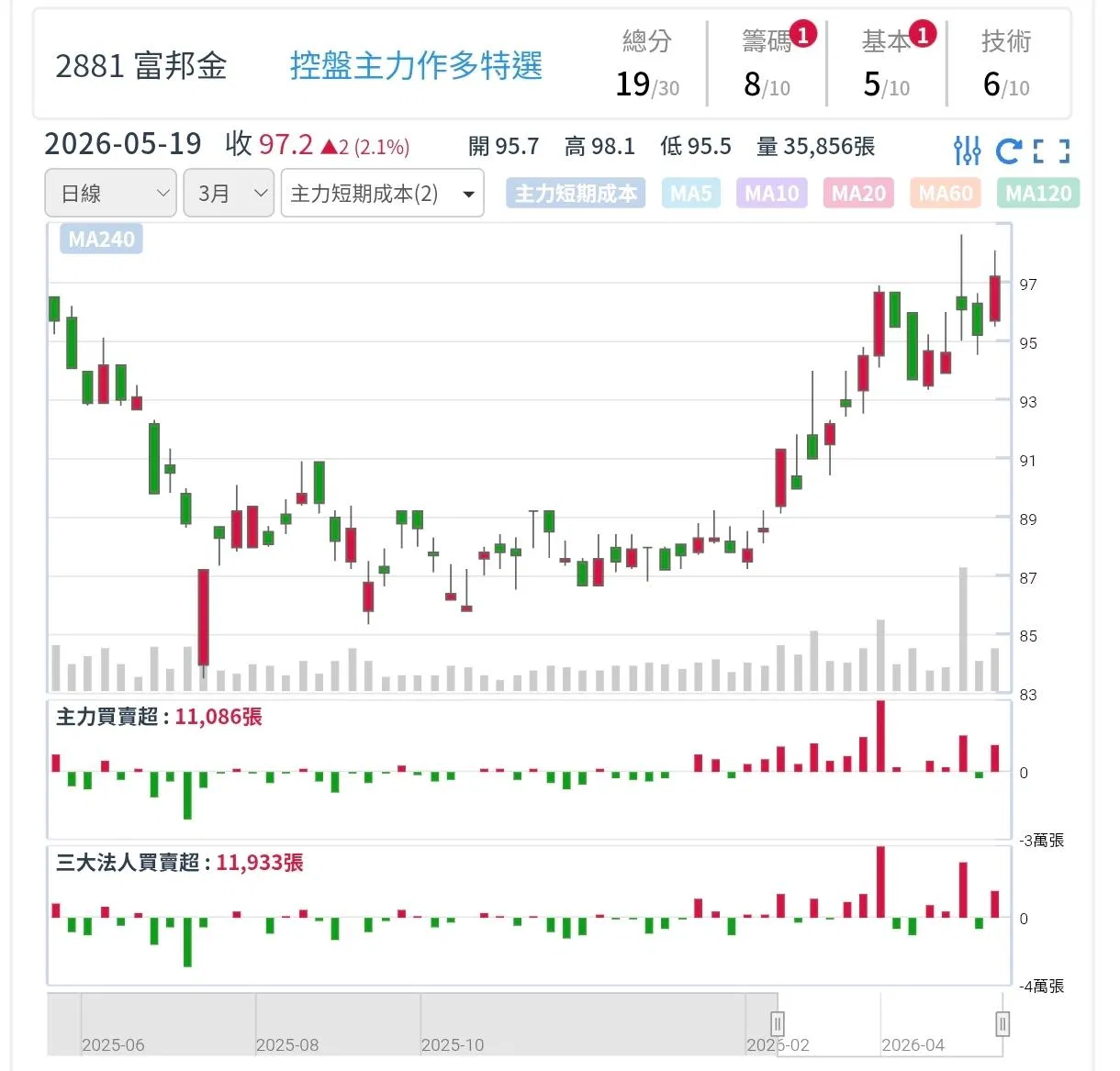The width and height of the screenshot is (1120, 1071).
Task: Toggle the MA5 moving average
Action: tap(691, 194)
